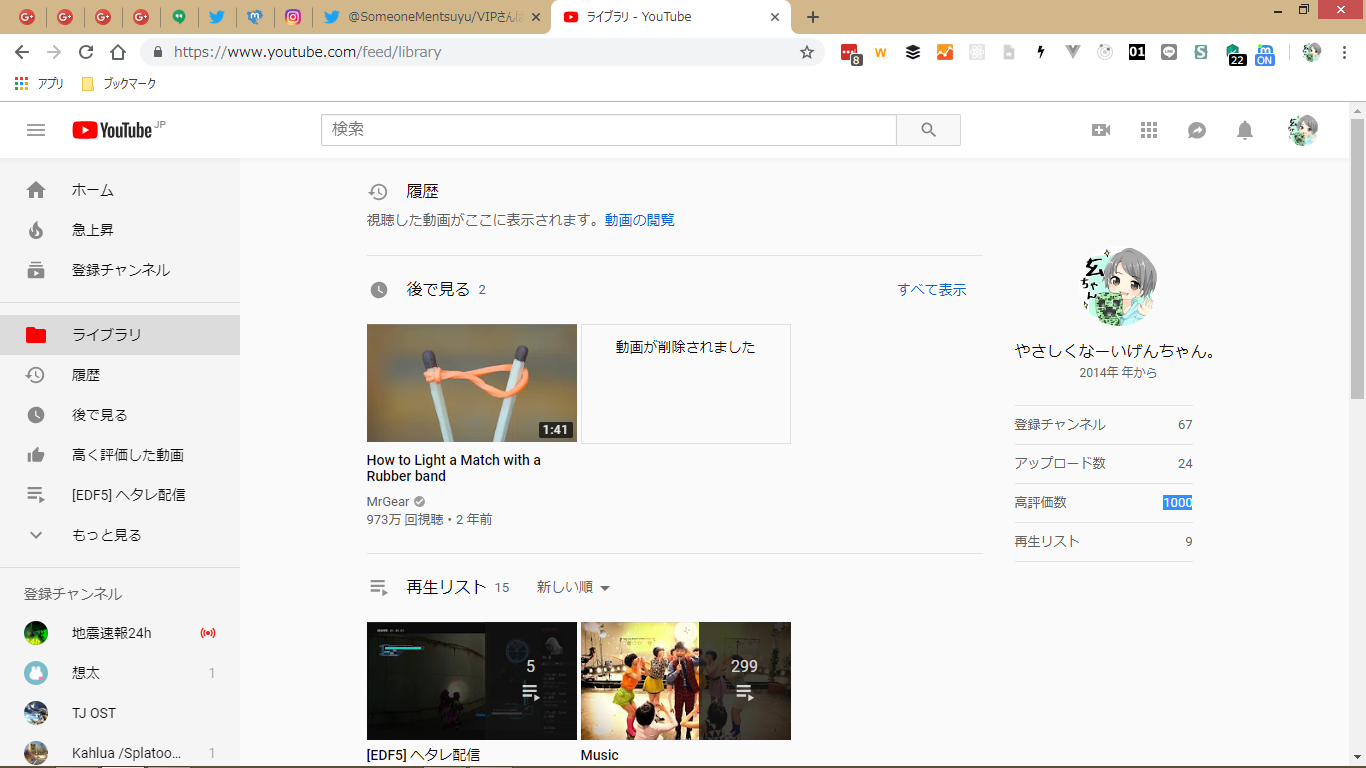Click the YouTube logo
Viewport: 1366px width, 768px height.
[112, 130]
